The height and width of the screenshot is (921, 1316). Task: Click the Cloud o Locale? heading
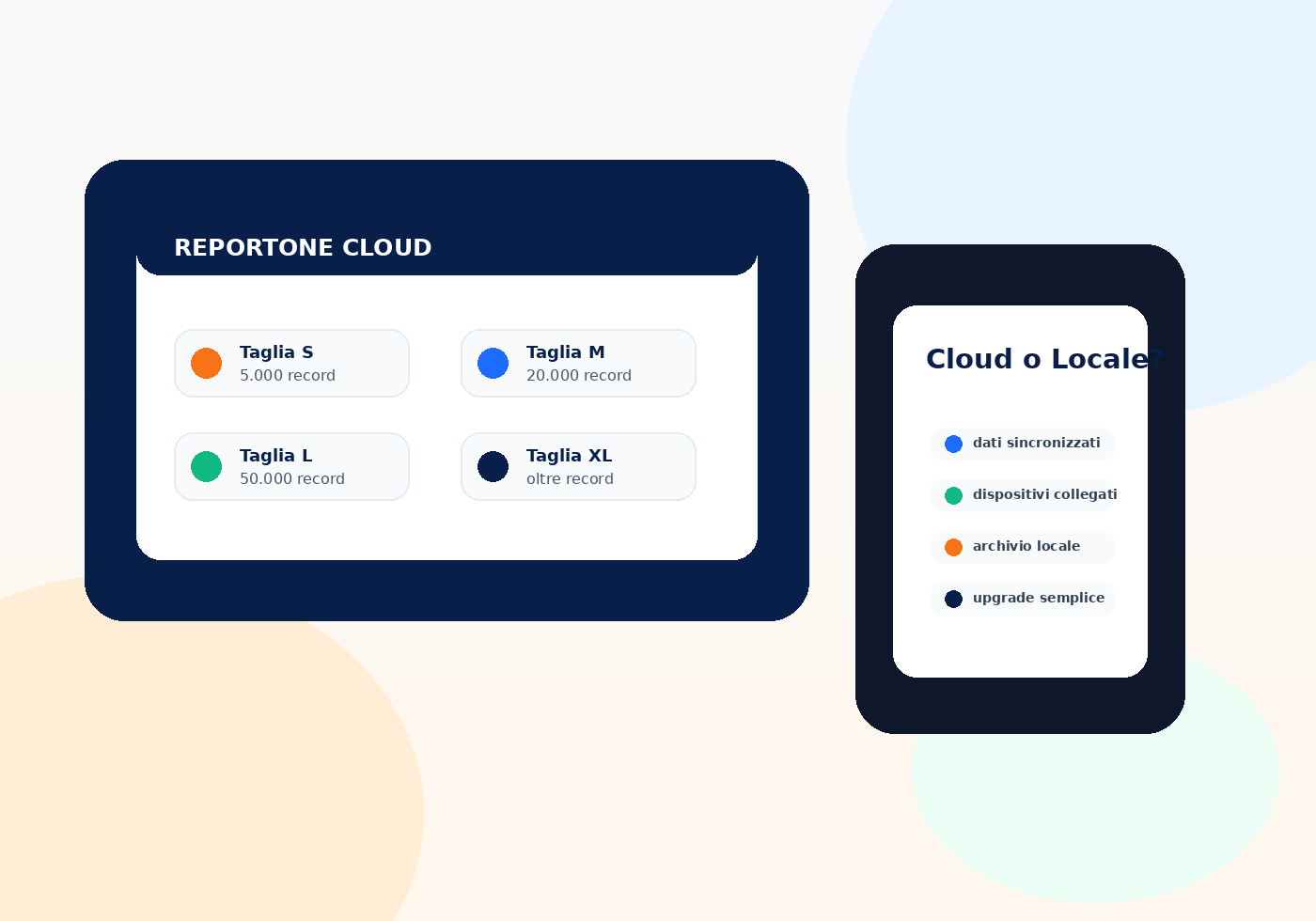point(1044,359)
